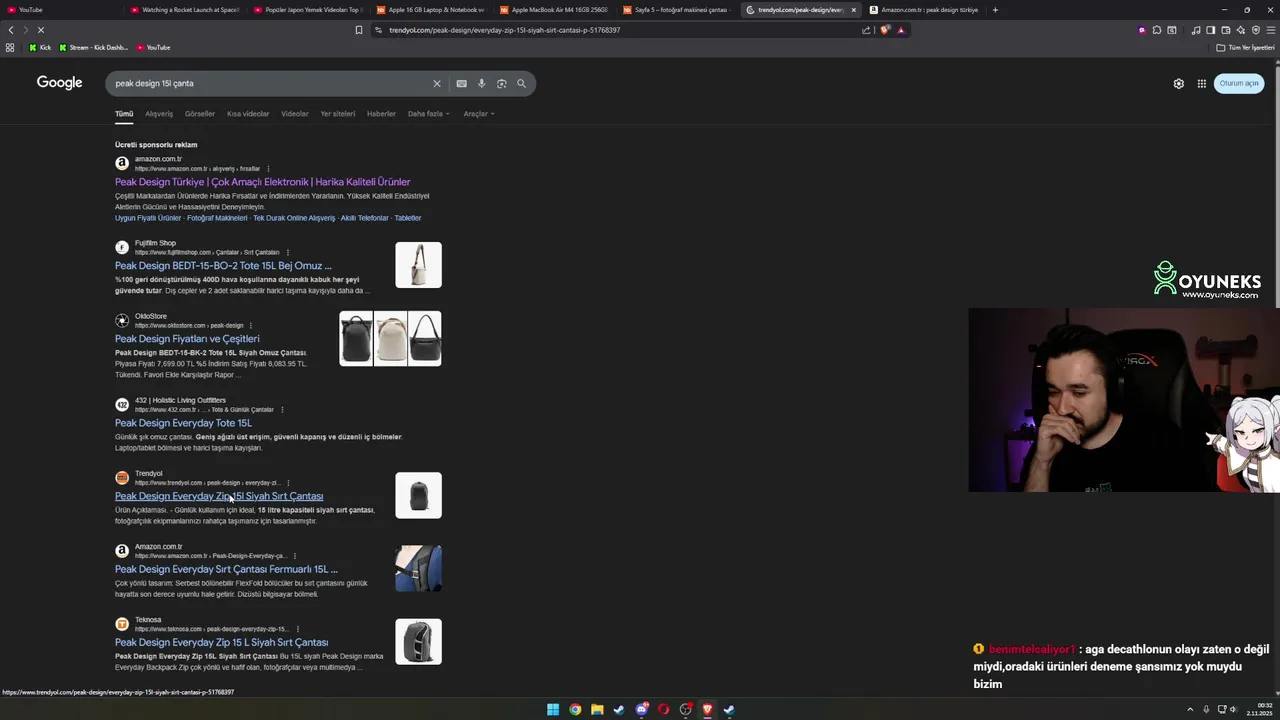
Task: Click the magnifier search submit icon
Action: pos(521,84)
